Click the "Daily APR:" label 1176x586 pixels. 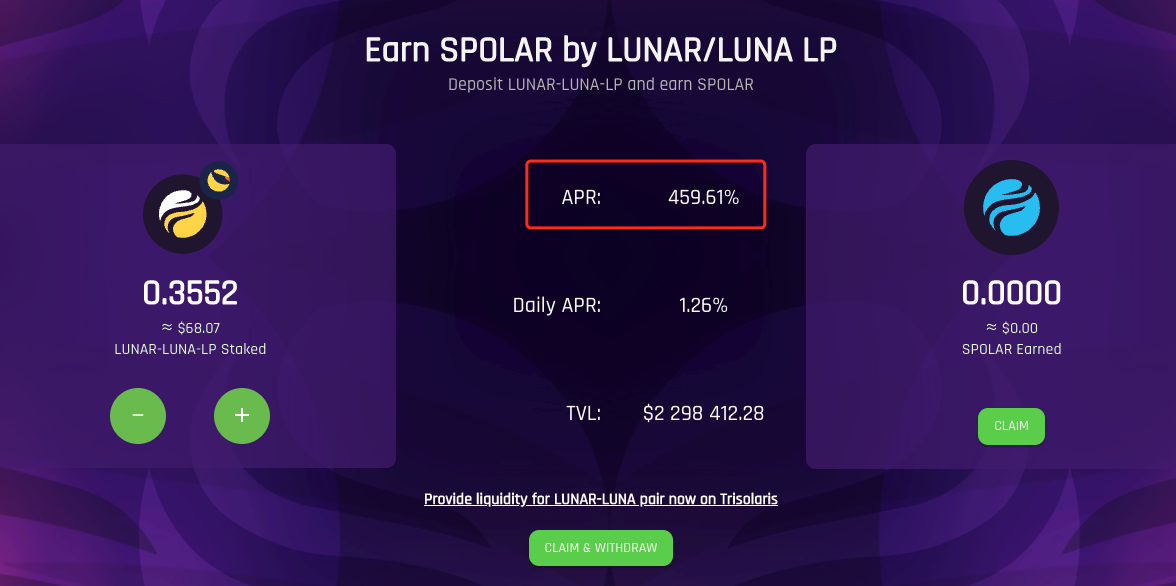point(557,306)
